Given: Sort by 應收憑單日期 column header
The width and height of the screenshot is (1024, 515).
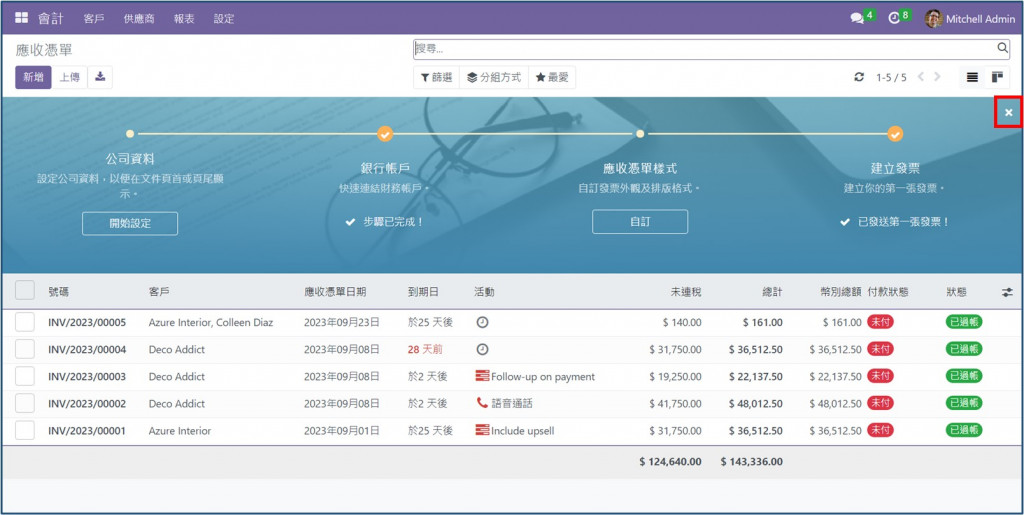Looking at the screenshot, I should pyautogui.click(x=335, y=292).
